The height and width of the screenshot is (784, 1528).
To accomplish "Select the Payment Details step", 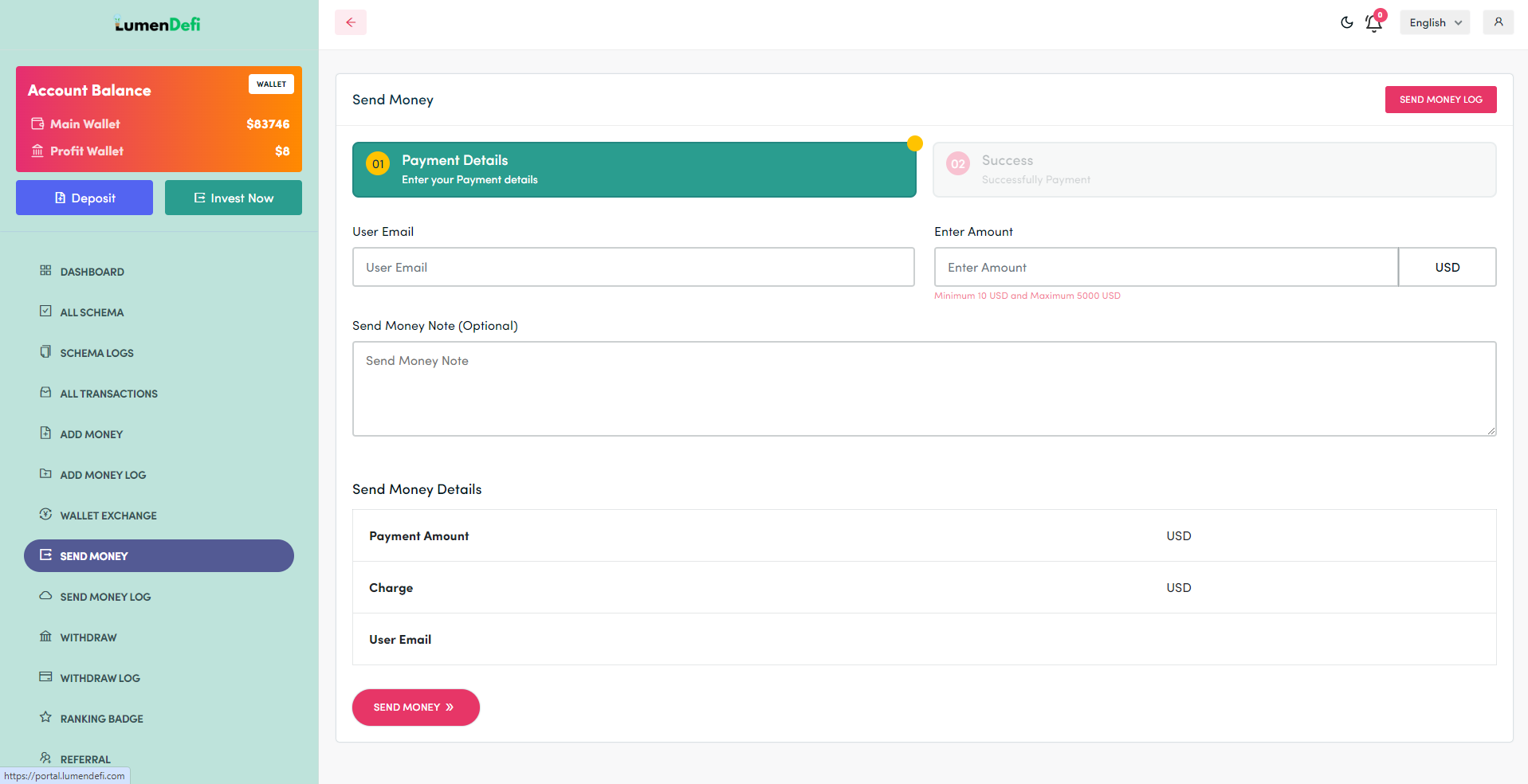I will tap(634, 169).
